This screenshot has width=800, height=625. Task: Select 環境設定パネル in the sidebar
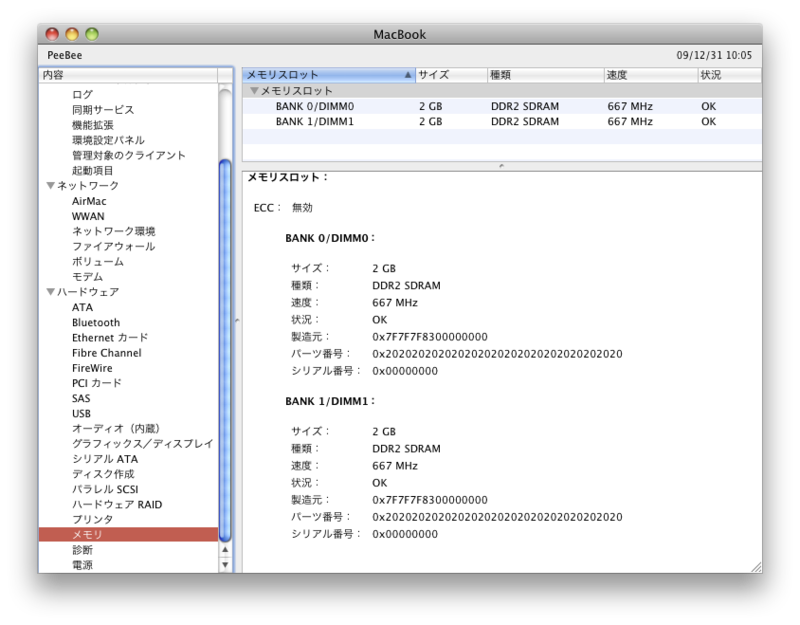coord(108,140)
